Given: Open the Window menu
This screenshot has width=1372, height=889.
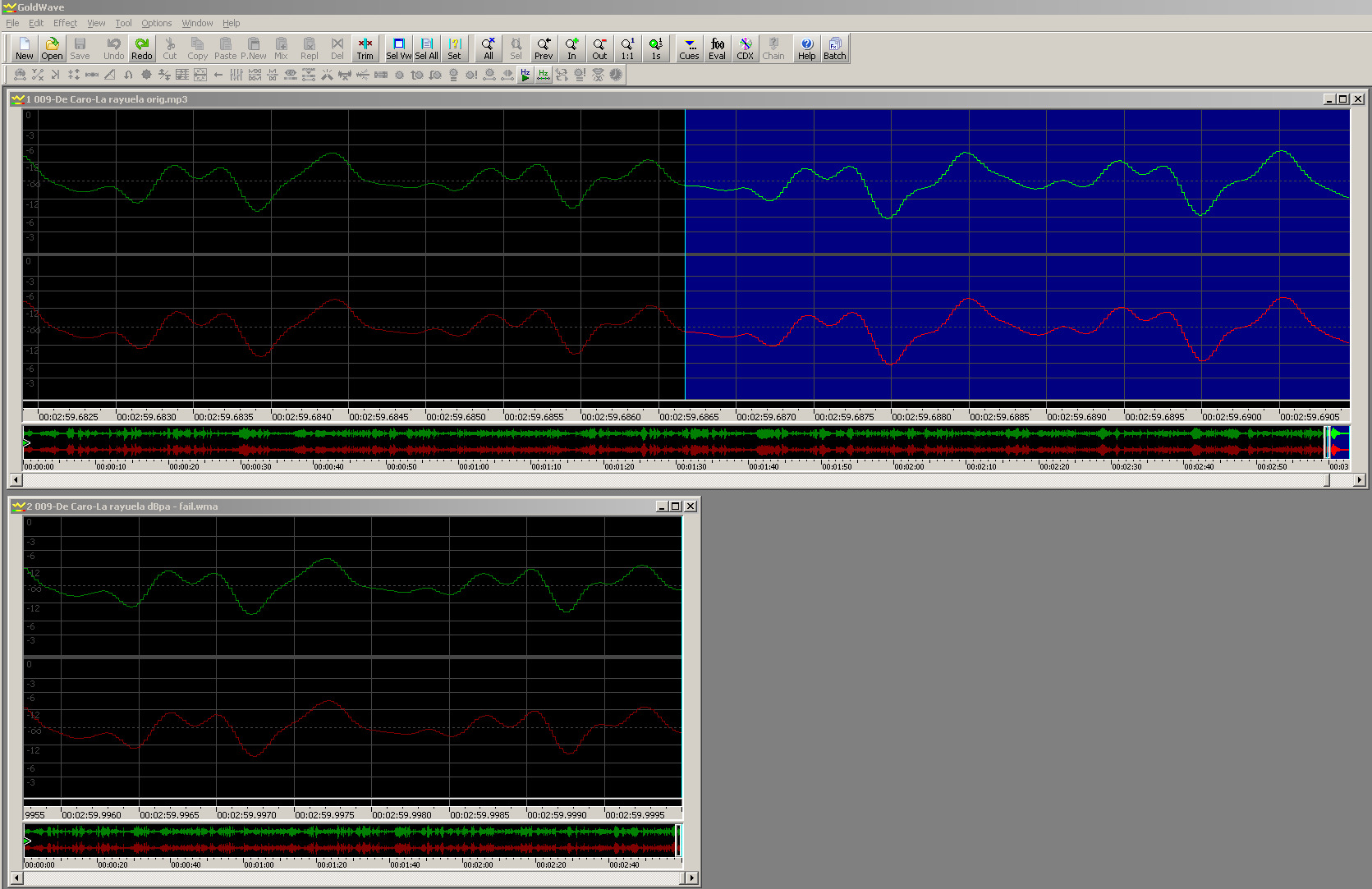Looking at the screenshot, I should pos(197,23).
